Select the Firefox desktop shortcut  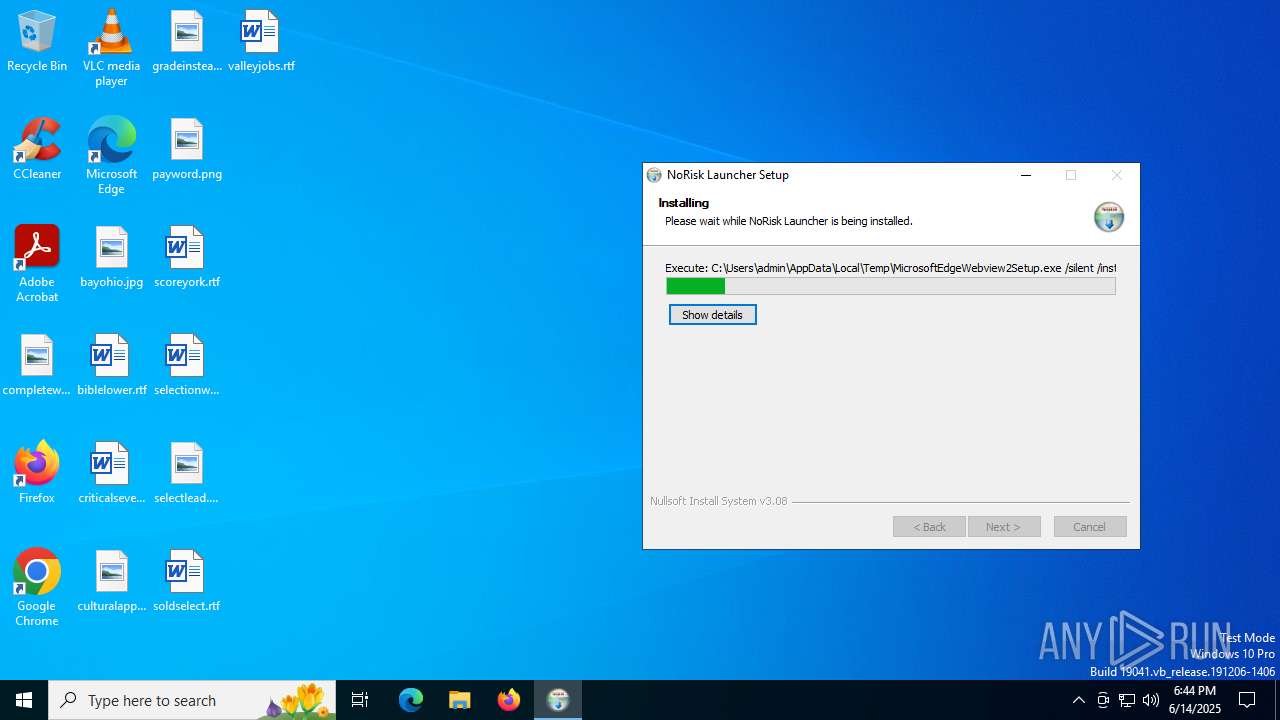[37, 474]
